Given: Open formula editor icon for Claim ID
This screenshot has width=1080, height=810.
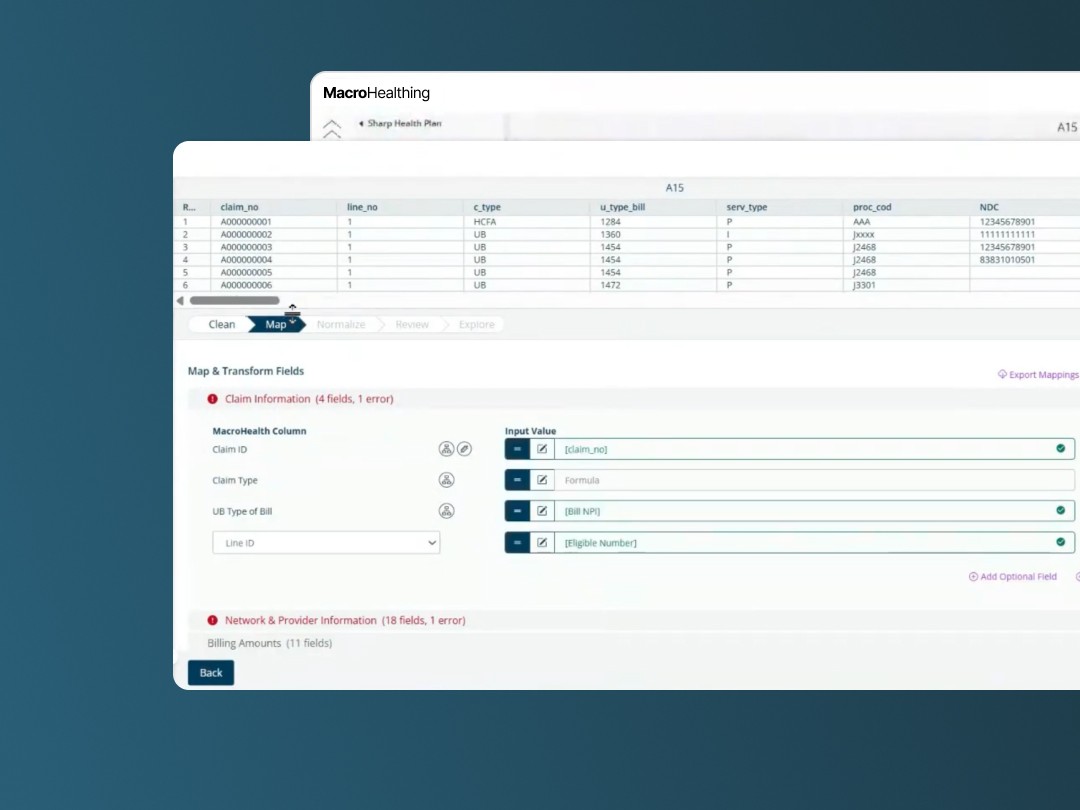Looking at the screenshot, I should pyautogui.click(x=542, y=449).
